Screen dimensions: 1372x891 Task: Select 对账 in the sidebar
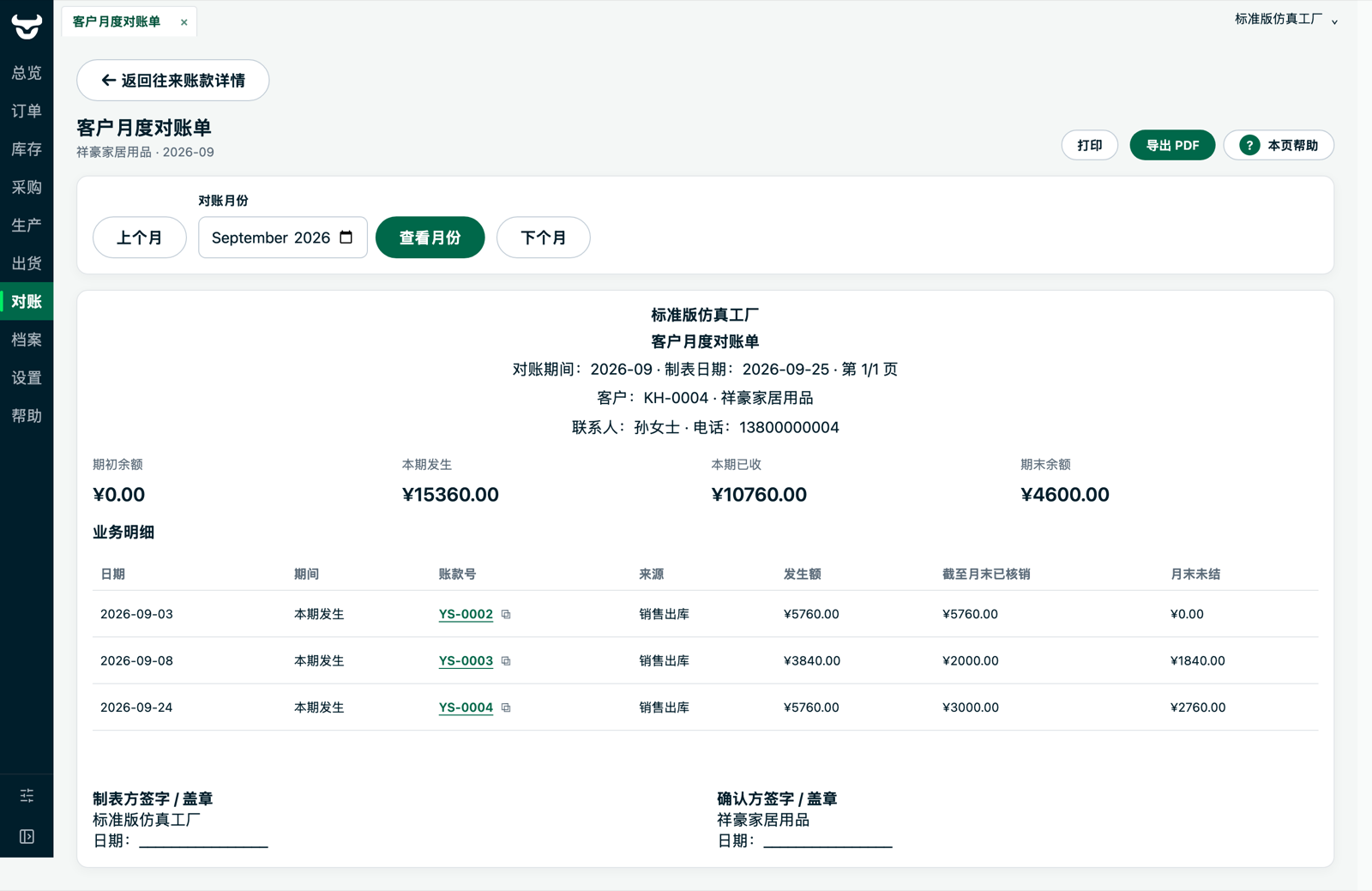(x=27, y=301)
